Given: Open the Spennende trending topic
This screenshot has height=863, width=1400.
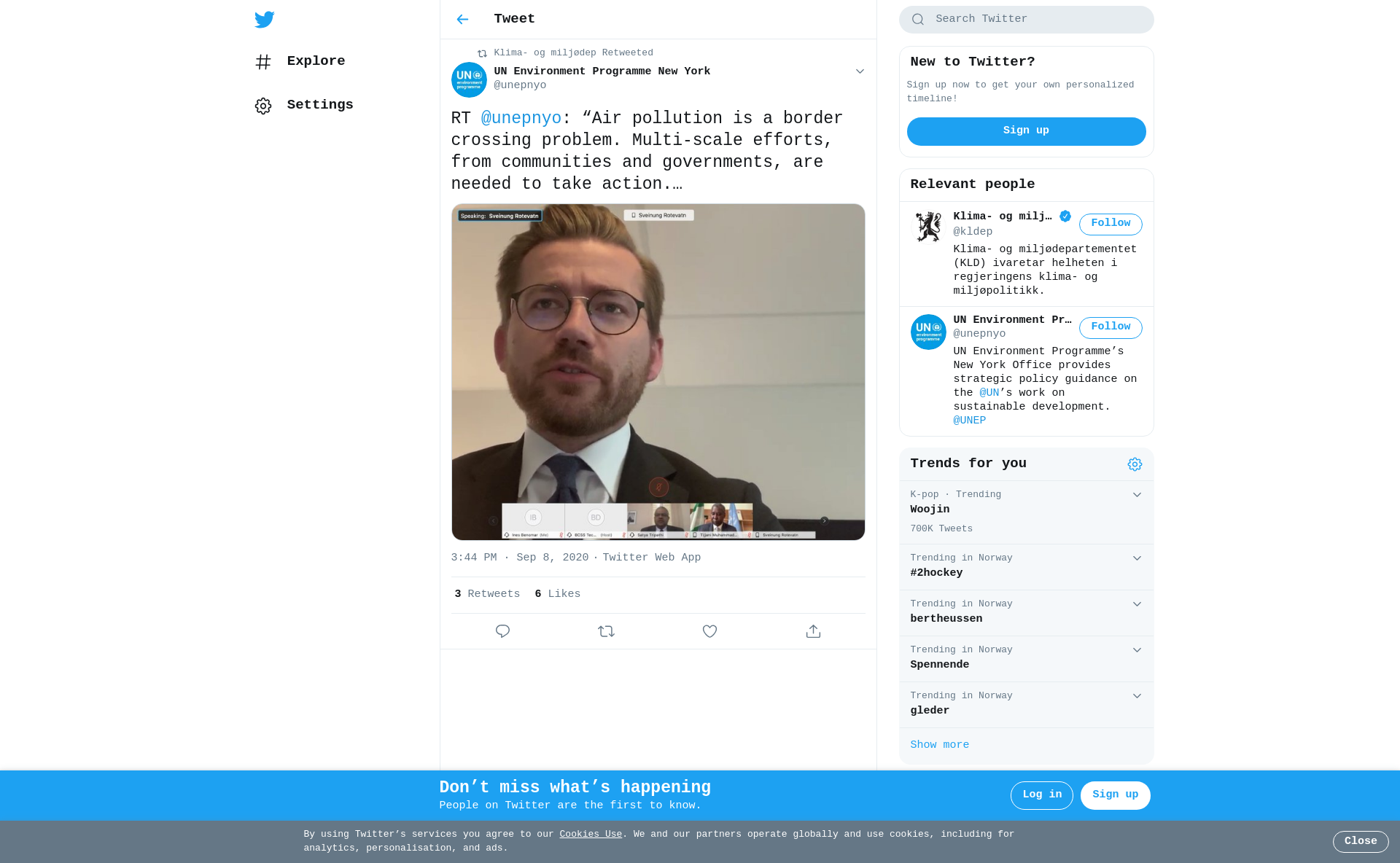Looking at the screenshot, I should point(1026,659).
